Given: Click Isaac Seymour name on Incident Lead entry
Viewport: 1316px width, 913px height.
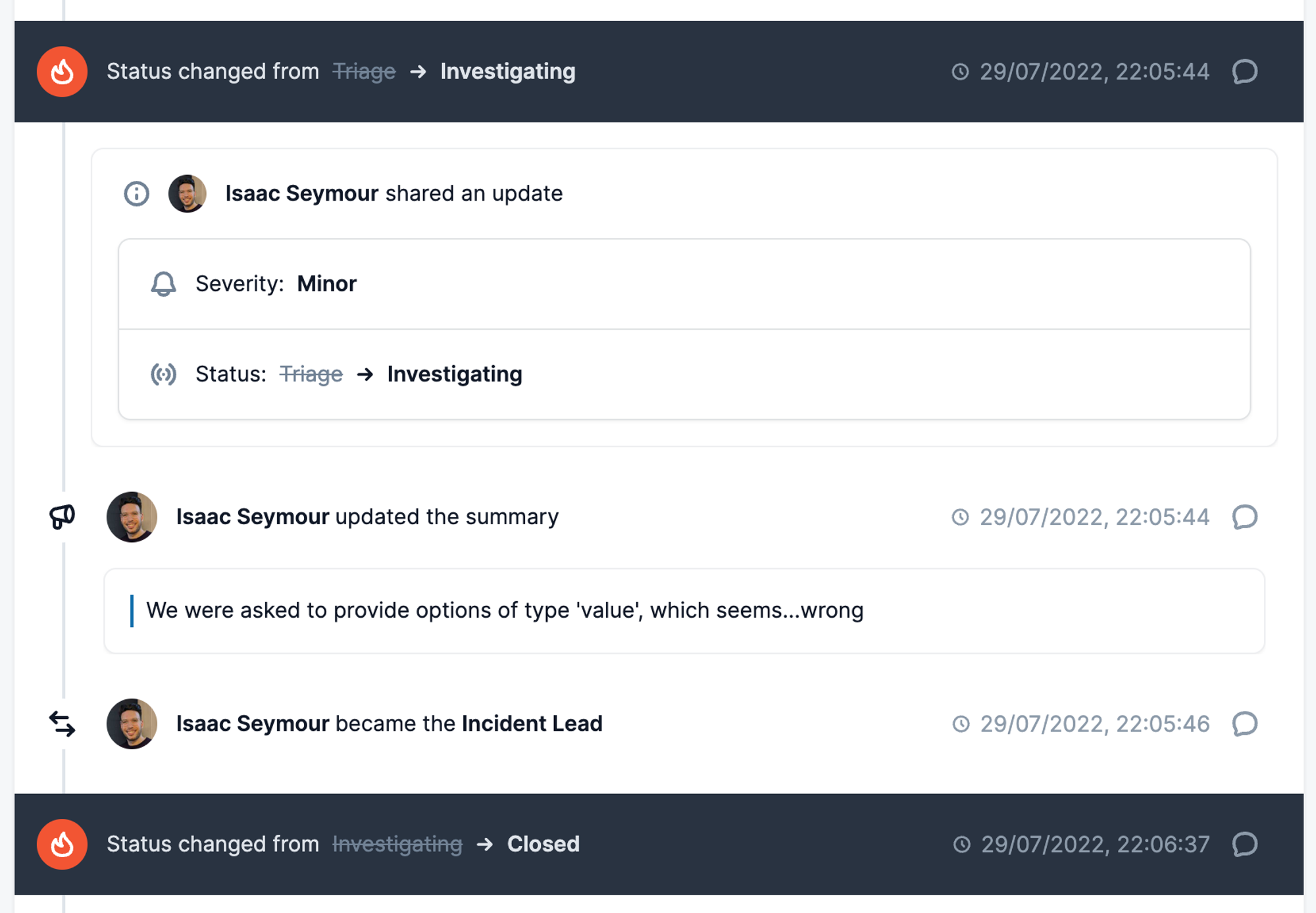Looking at the screenshot, I should click(252, 724).
